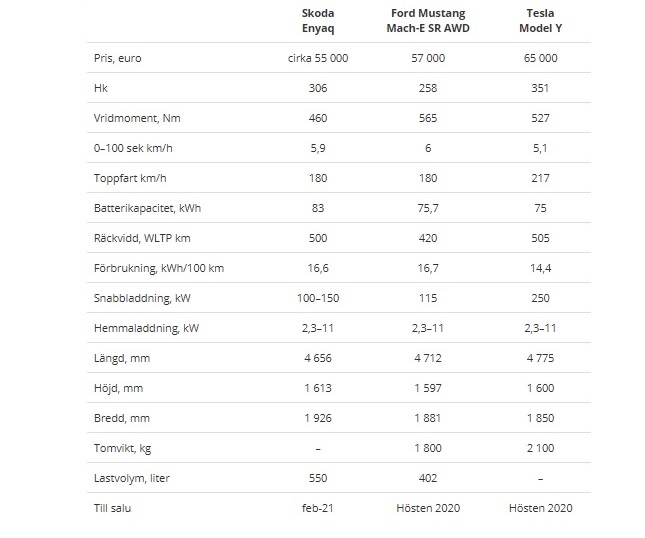Select the Längd, mm row label

[122, 358]
